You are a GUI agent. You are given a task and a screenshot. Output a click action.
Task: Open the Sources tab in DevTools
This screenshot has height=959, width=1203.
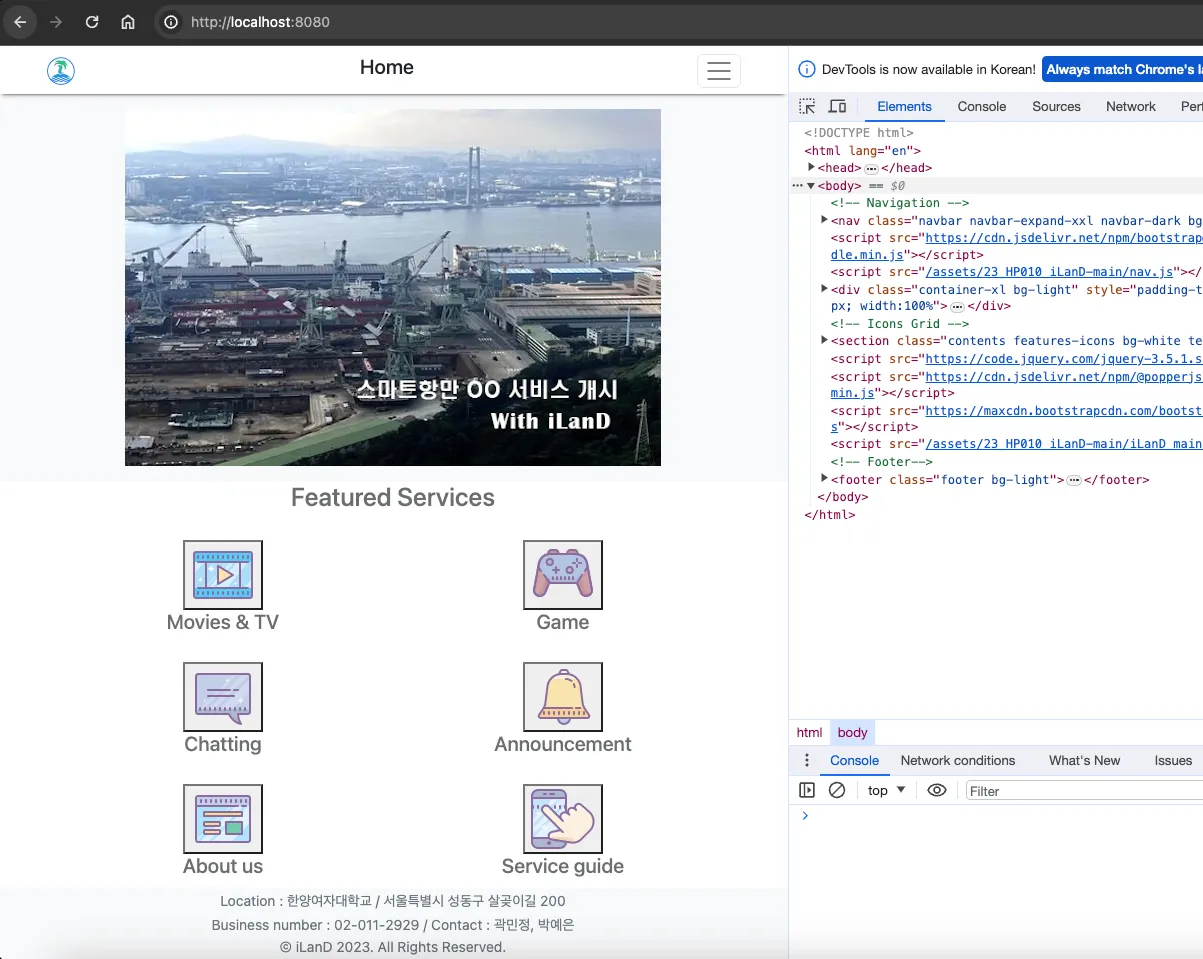tap(1056, 107)
